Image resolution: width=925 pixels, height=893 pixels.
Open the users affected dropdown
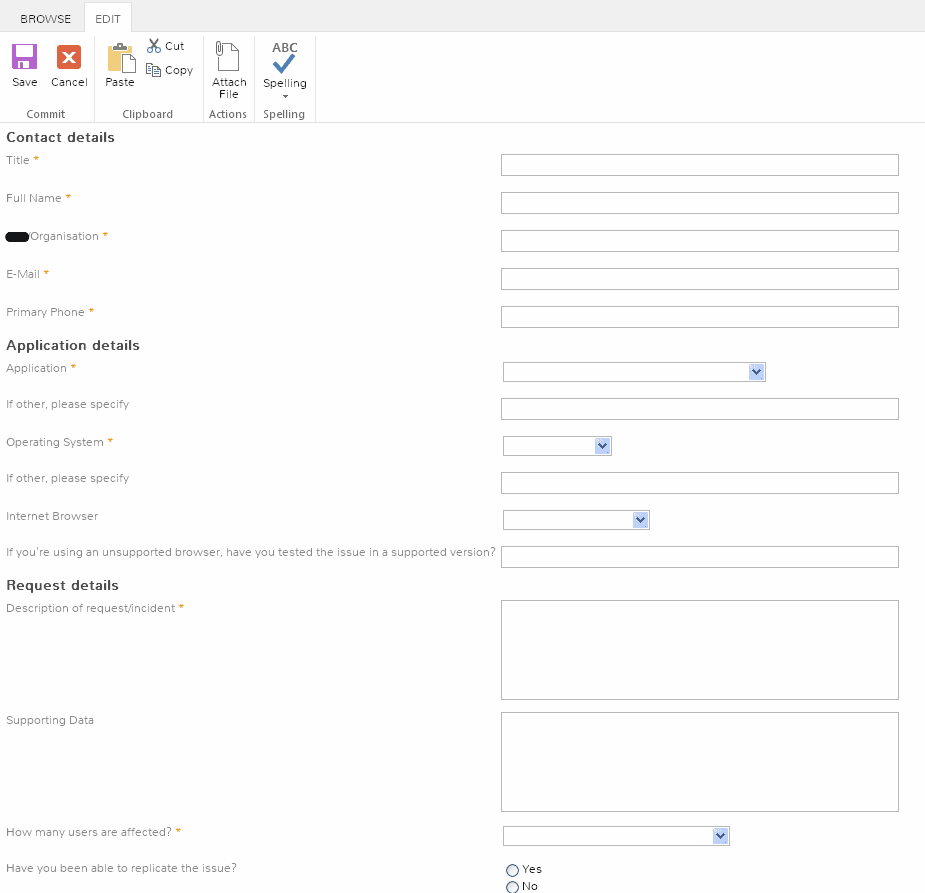[x=720, y=835]
